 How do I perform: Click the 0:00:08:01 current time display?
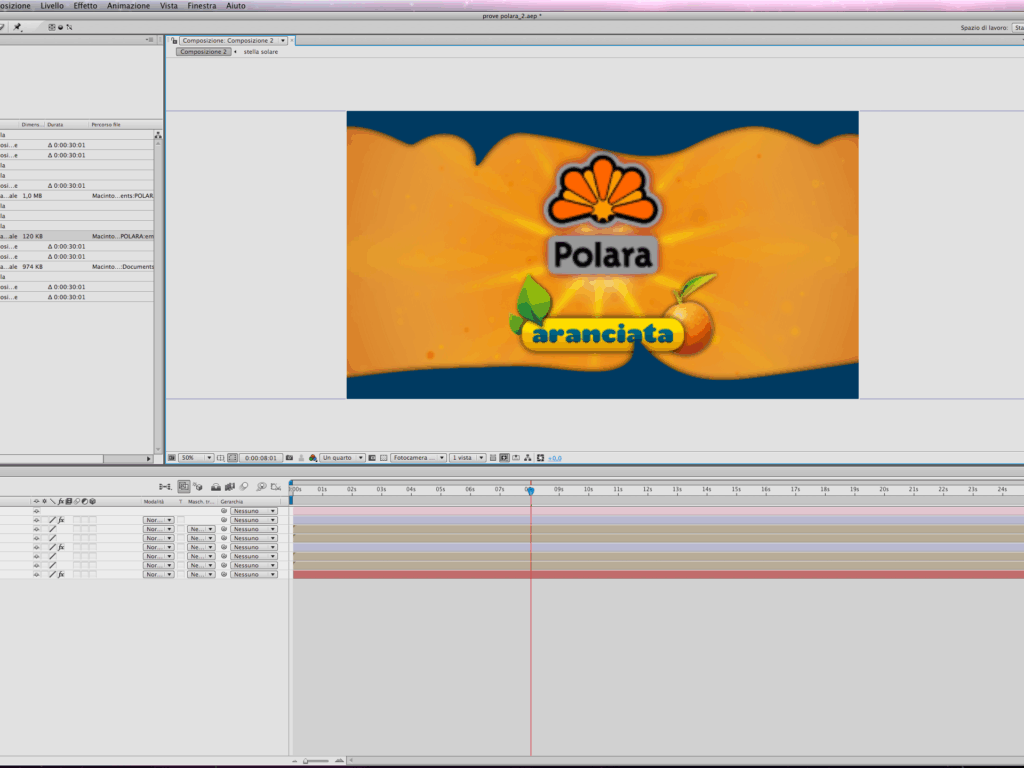(x=262, y=457)
